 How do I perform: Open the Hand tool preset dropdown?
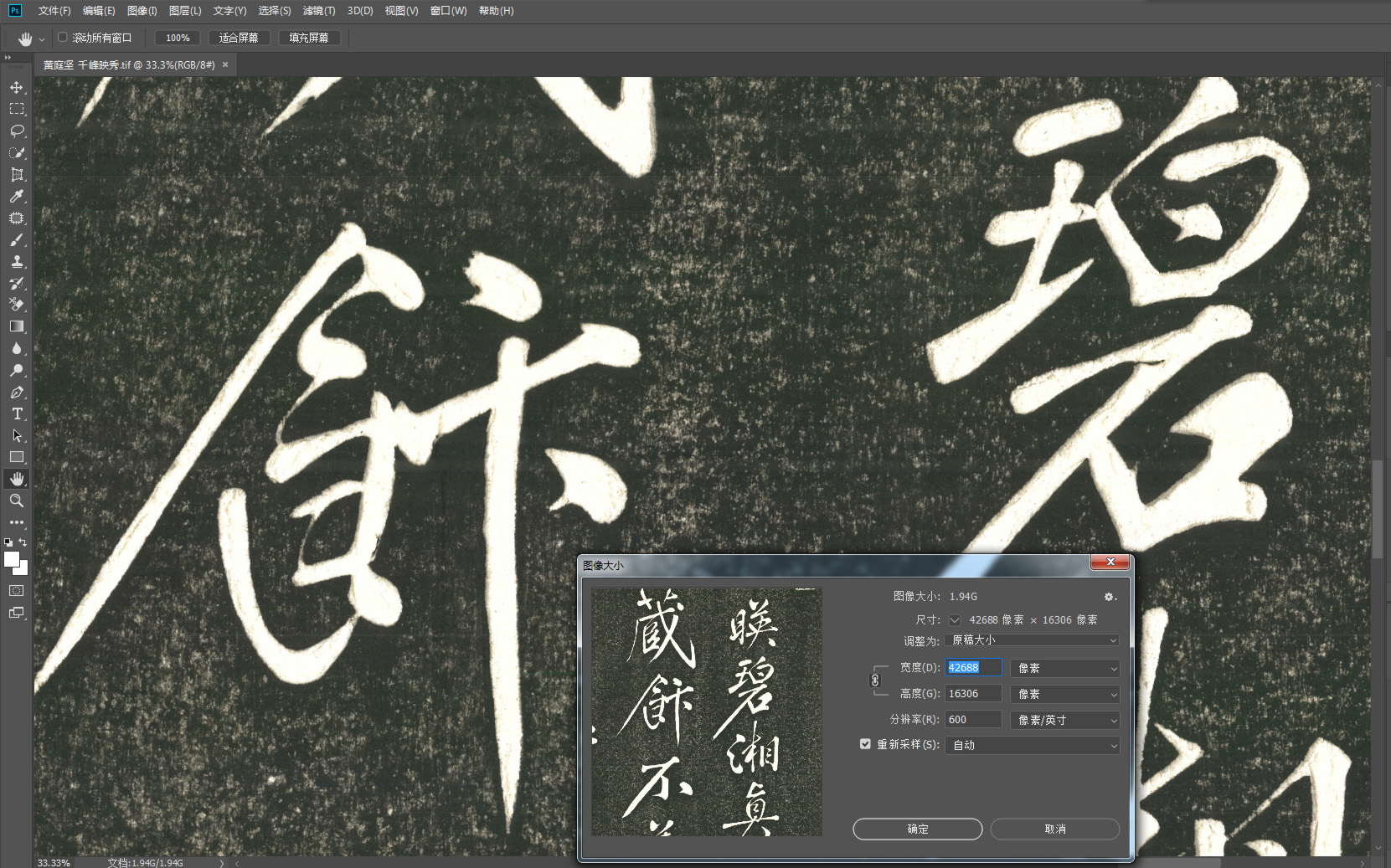(42, 39)
